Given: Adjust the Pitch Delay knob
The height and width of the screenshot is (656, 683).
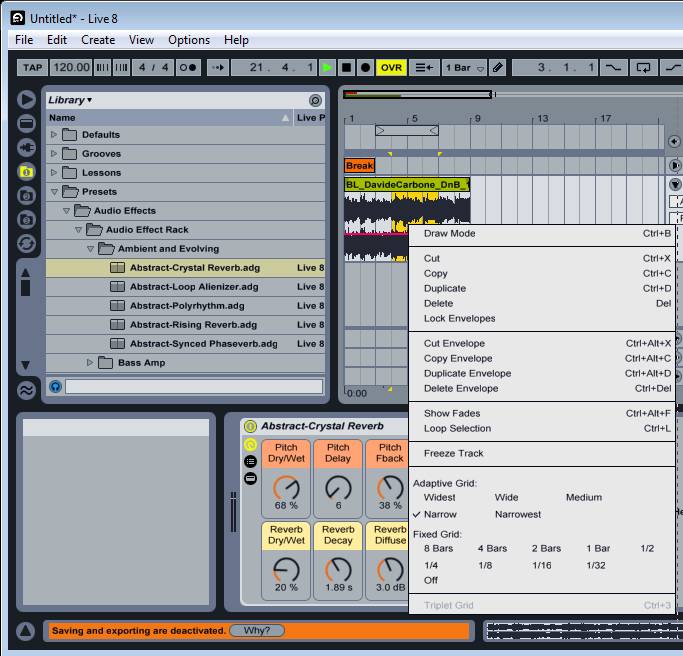Looking at the screenshot, I should pos(338,488).
